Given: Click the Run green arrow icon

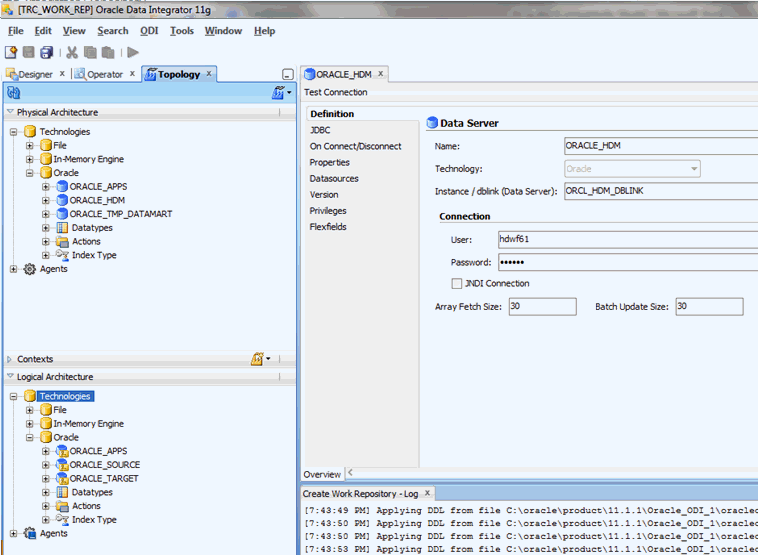Looking at the screenshot, I should (133, 52).
